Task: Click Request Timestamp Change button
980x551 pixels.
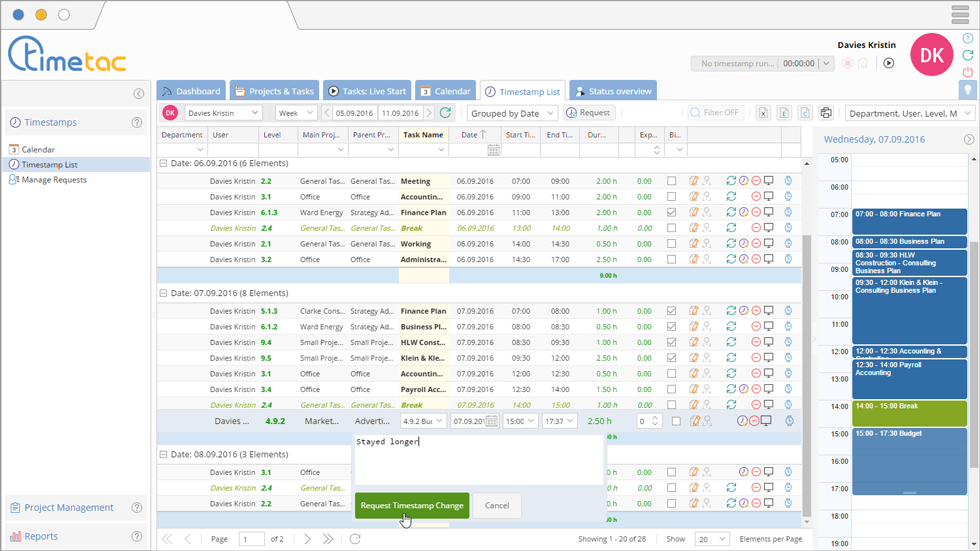Action: tap(412, 505)
